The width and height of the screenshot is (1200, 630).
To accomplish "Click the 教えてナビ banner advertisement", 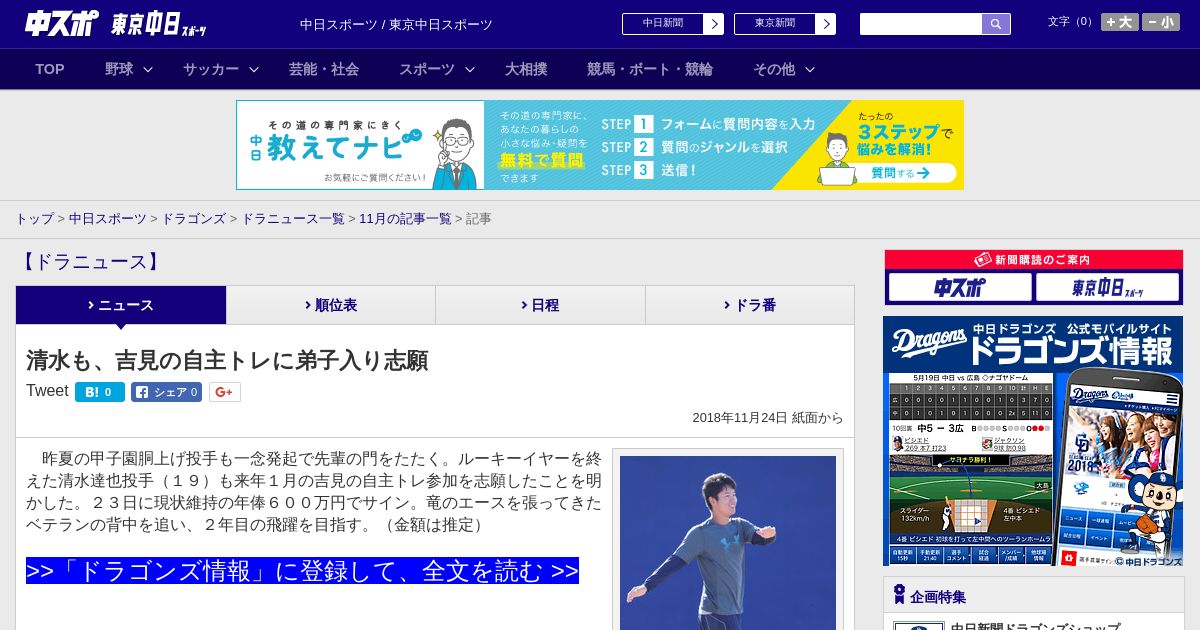I will (x=600, y=145).
